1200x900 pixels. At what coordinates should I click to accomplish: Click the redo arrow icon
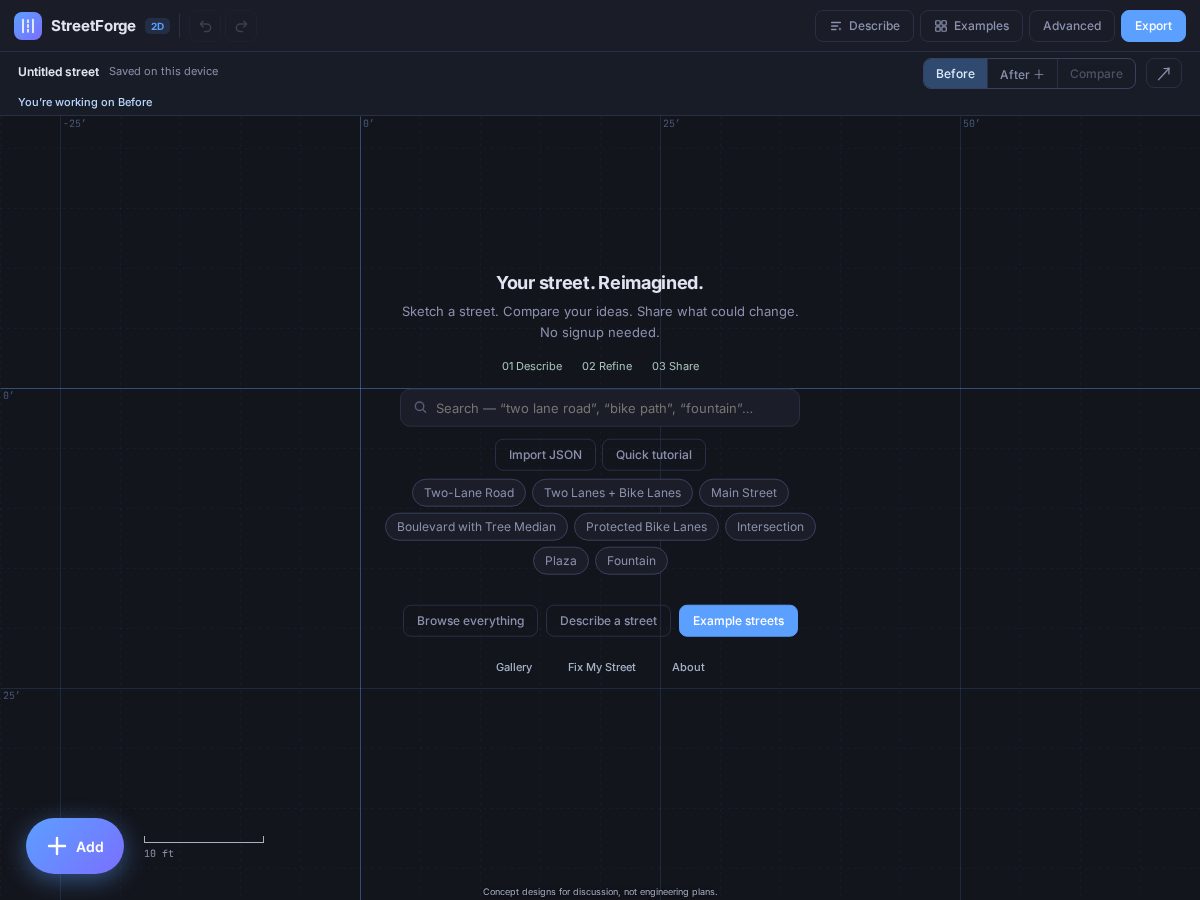[x=241, y=26]
